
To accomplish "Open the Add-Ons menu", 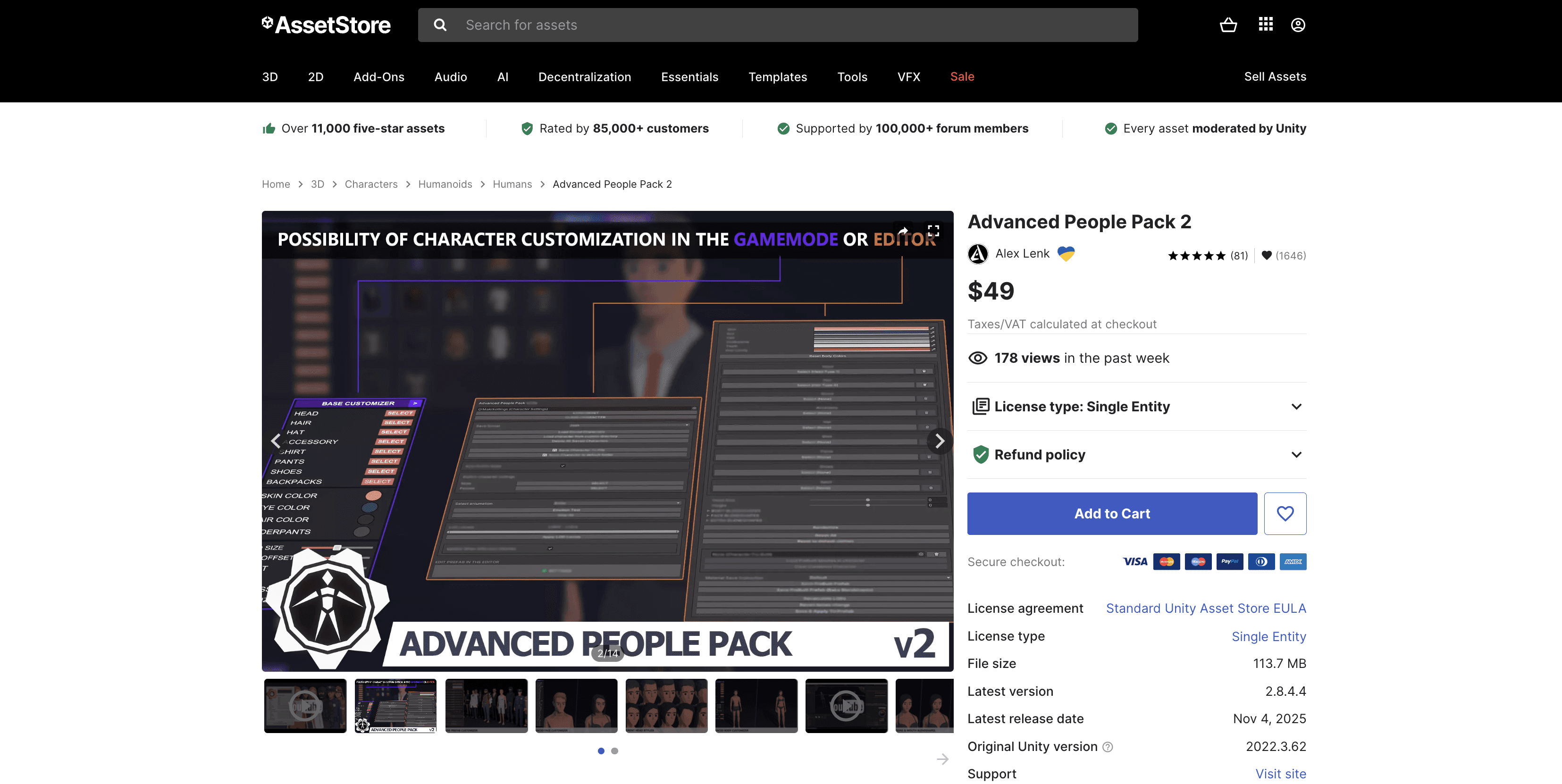I will (379, 76).
